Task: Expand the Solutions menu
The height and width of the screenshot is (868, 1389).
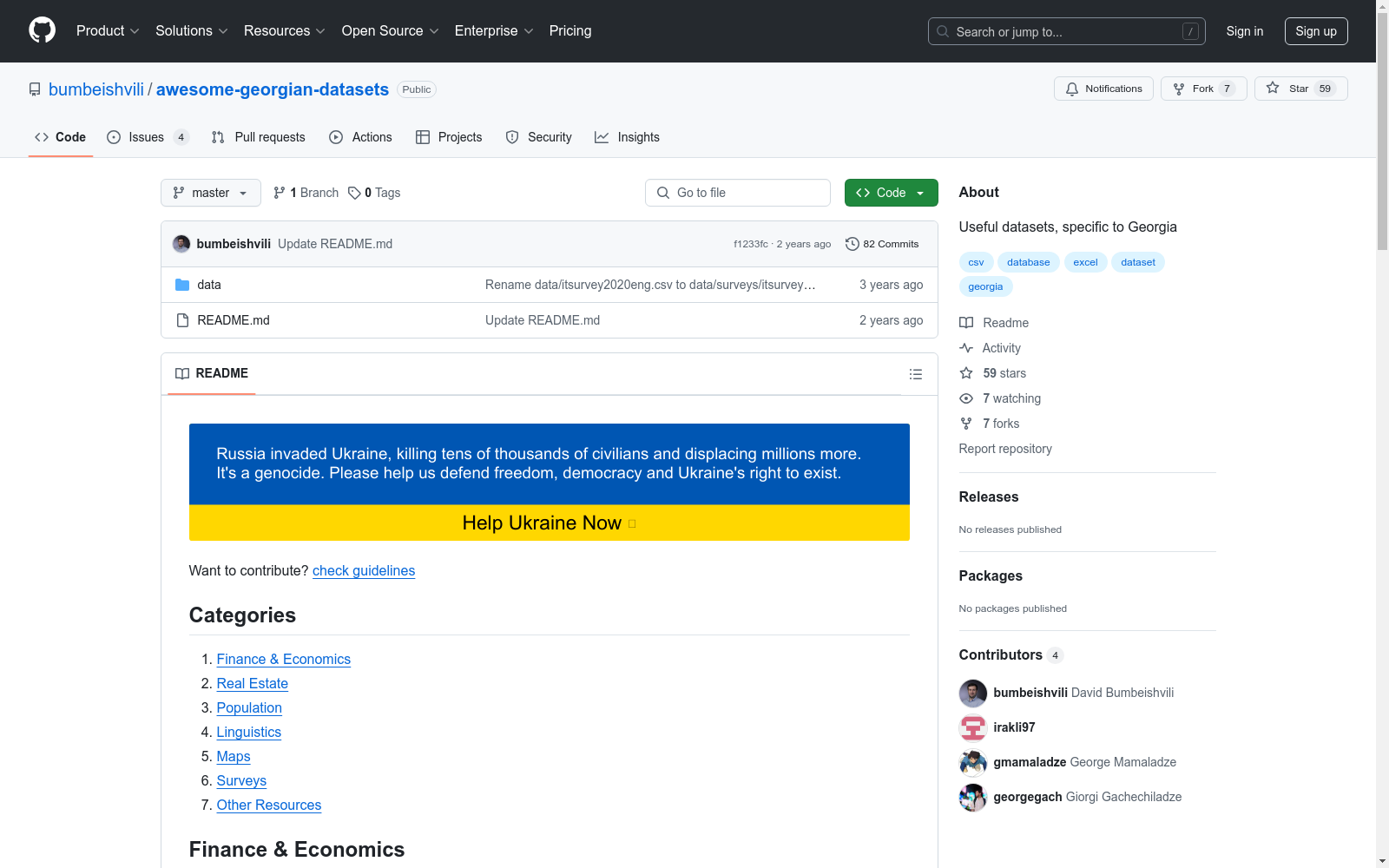Action: [x=192, y=31]
